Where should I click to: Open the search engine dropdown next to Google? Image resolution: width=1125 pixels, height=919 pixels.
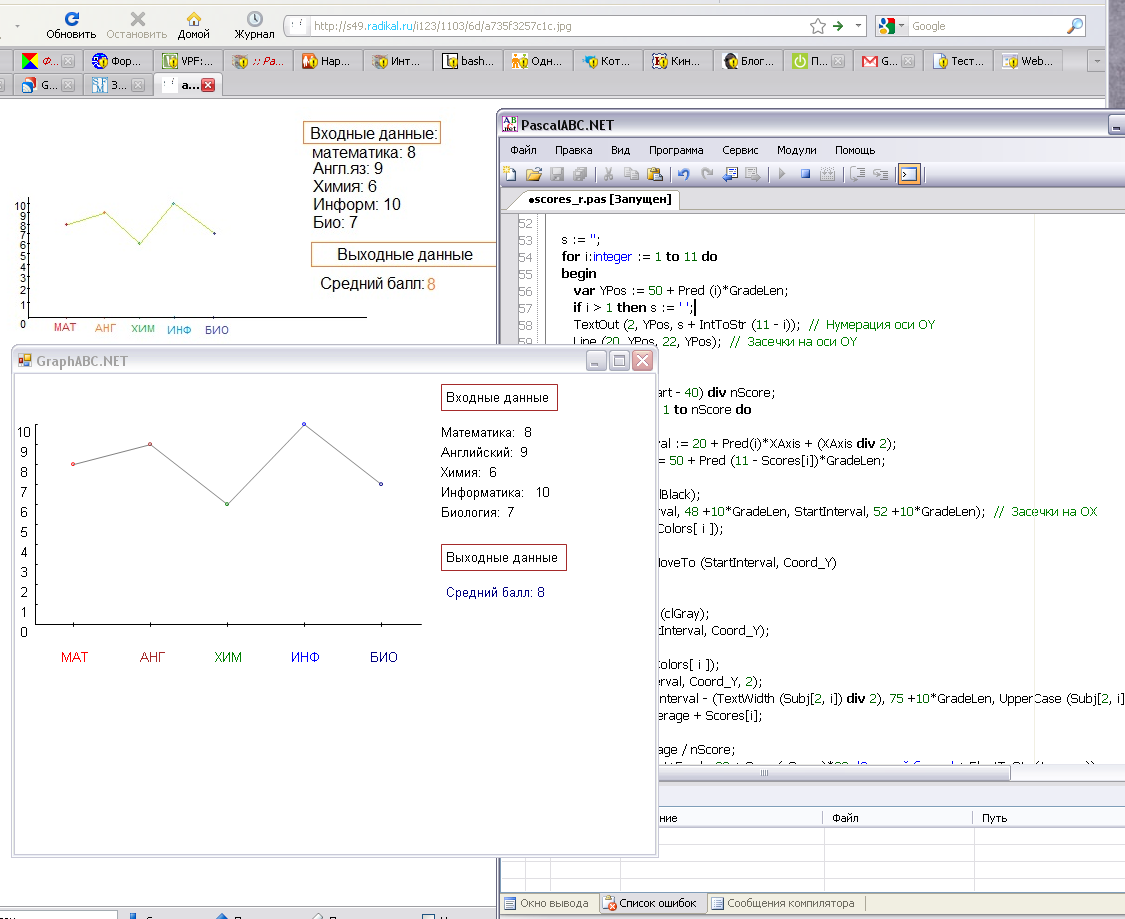coord(902,26)
